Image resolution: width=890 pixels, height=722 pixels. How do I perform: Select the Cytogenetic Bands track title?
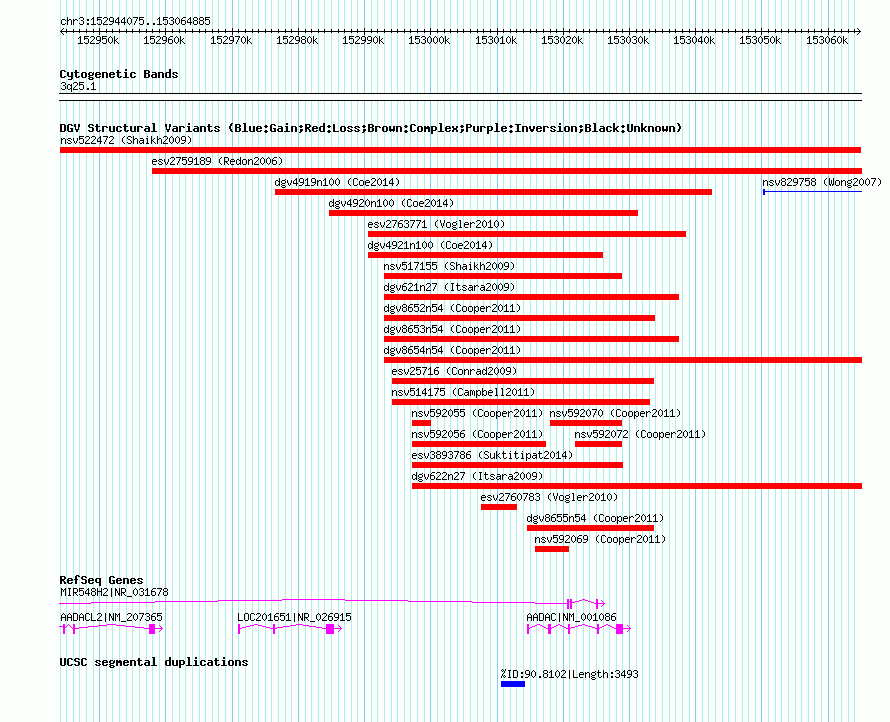(119, 74)
